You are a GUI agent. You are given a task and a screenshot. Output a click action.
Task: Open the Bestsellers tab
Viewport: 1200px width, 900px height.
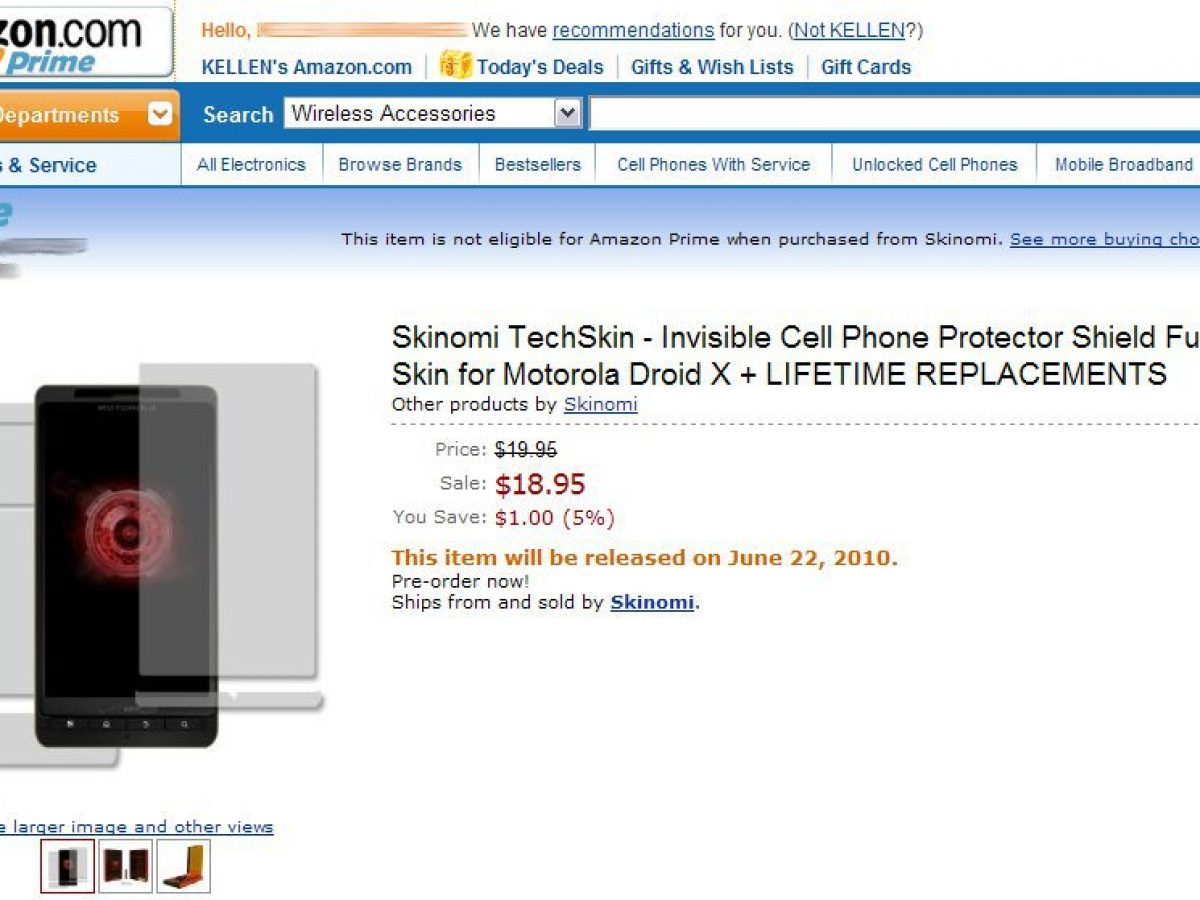click(x=537, y=165)
